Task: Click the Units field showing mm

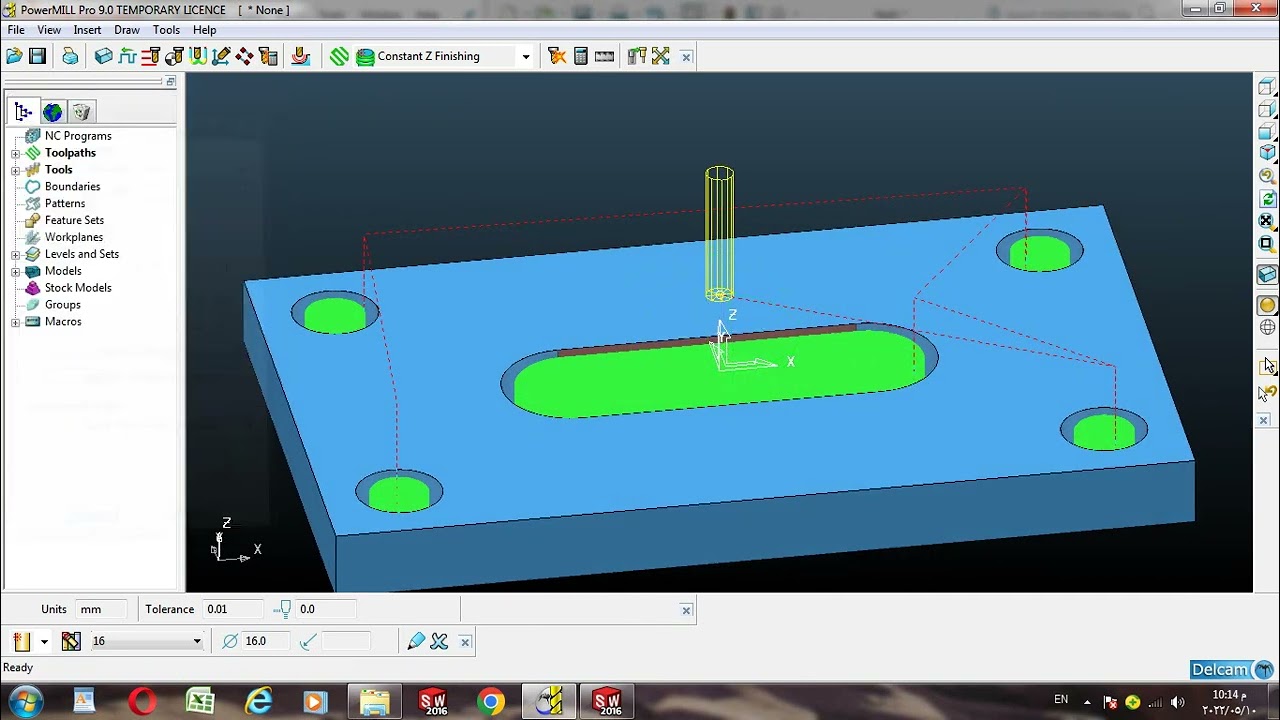Action: [102, 609]
